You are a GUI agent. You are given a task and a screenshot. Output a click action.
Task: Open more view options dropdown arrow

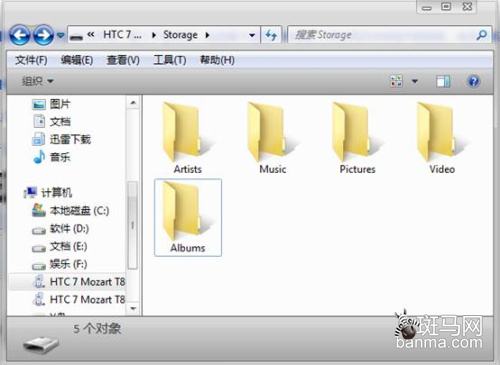coord(415,81)
